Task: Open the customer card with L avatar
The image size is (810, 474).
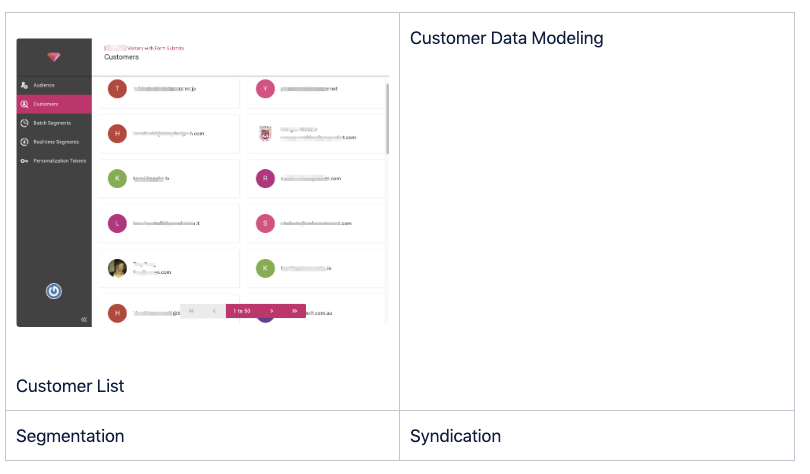Action: point(167,223)
